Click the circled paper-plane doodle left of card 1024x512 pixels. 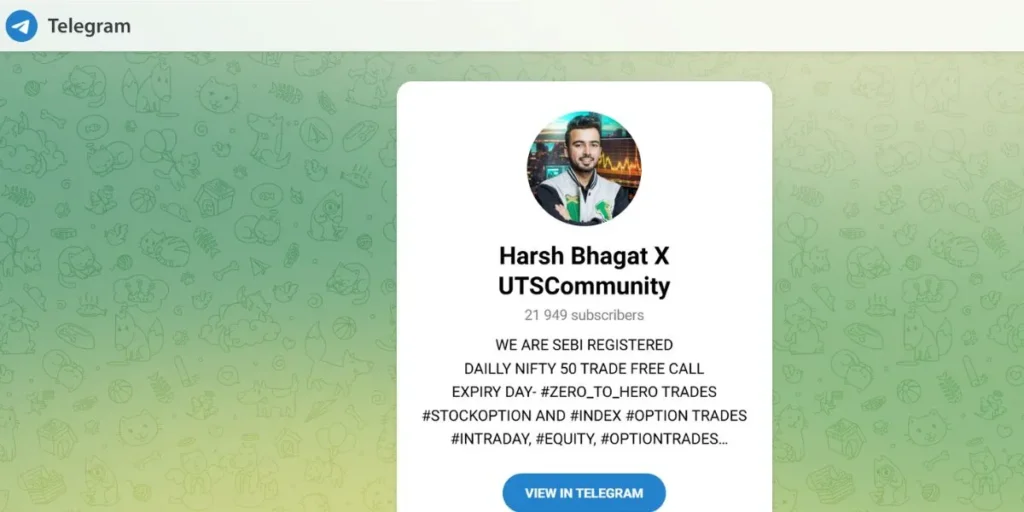click(x=316, y=135)
